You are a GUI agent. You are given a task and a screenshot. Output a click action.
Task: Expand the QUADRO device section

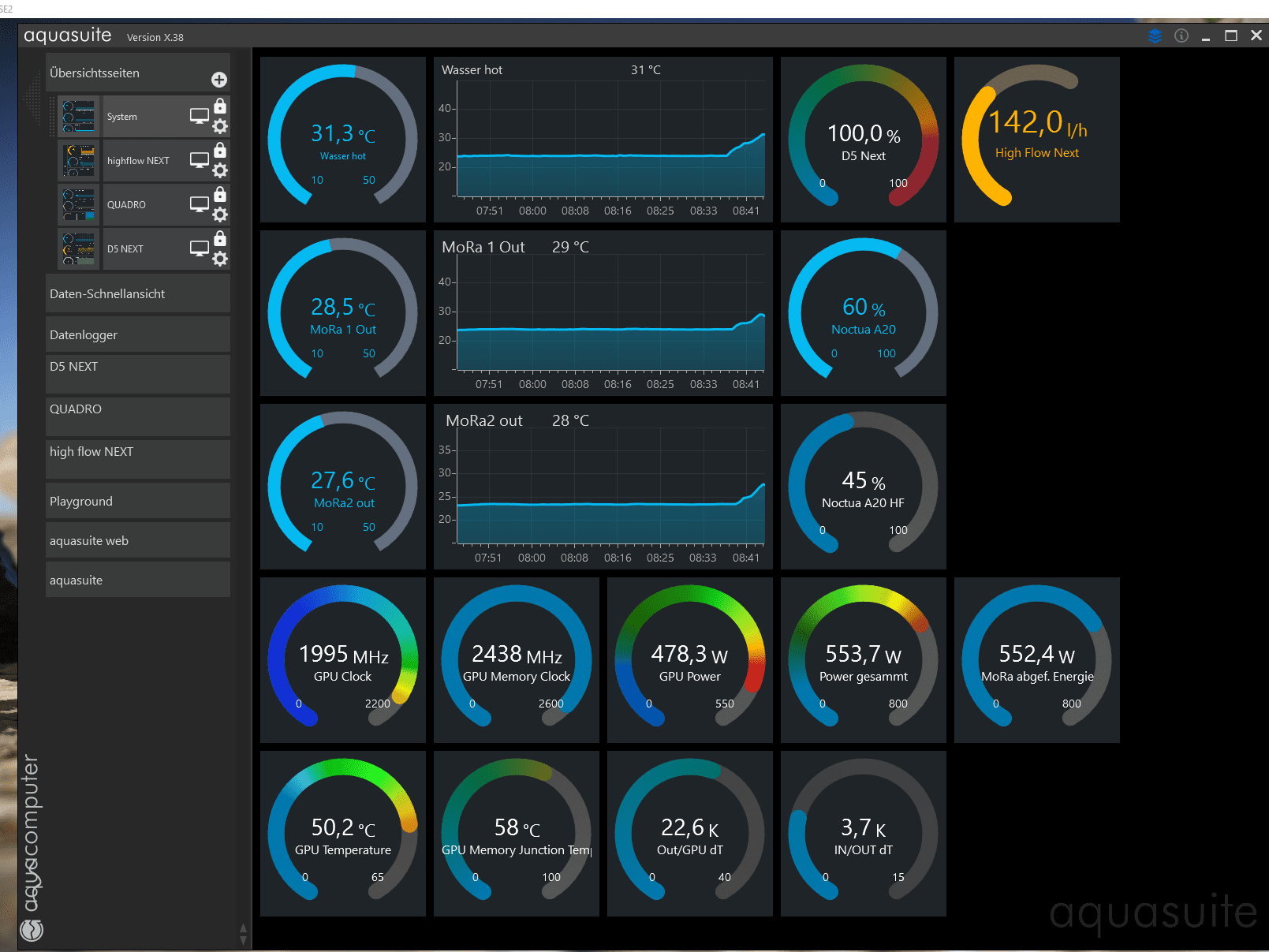(x=138, y=416)
